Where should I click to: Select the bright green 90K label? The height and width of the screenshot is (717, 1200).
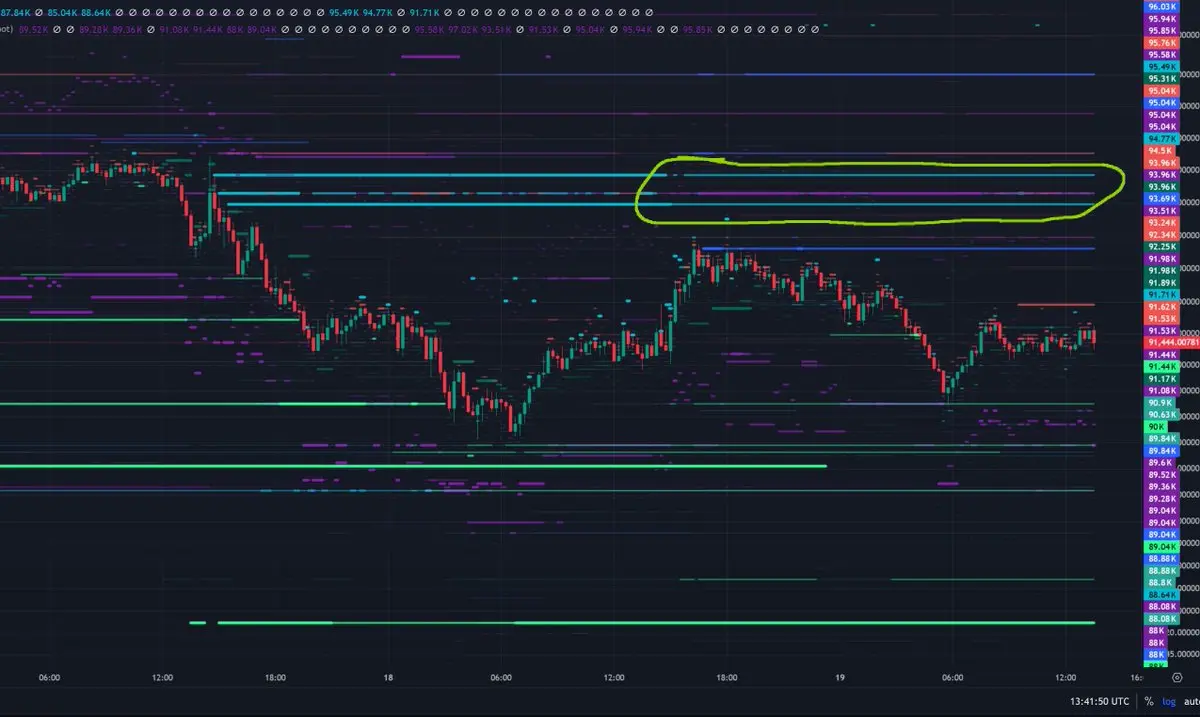[x=1154, y=427]
